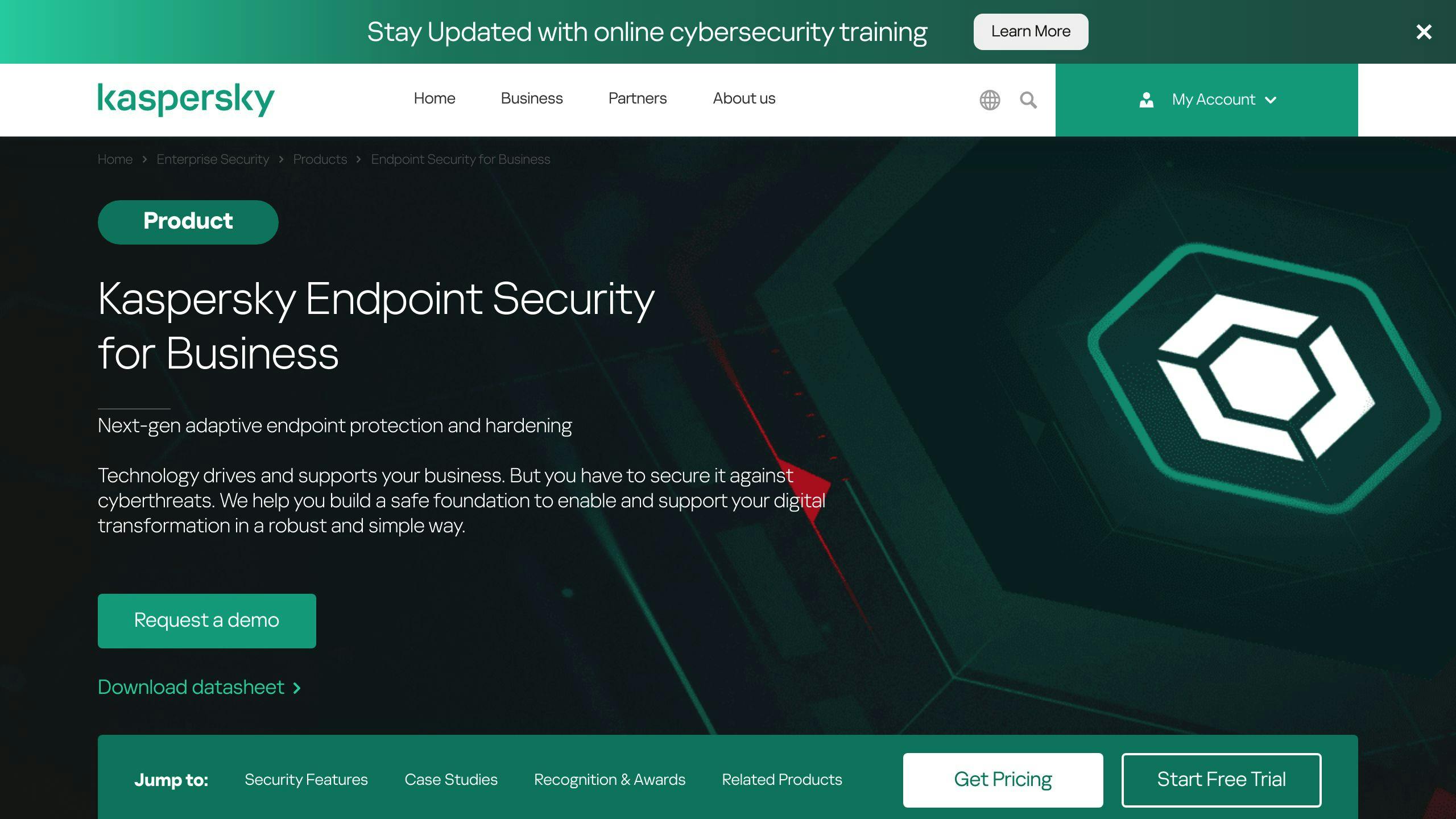Click the Get Pricing call-to-action
The image size is (1456, 819).
click(x=1002, y=780)
